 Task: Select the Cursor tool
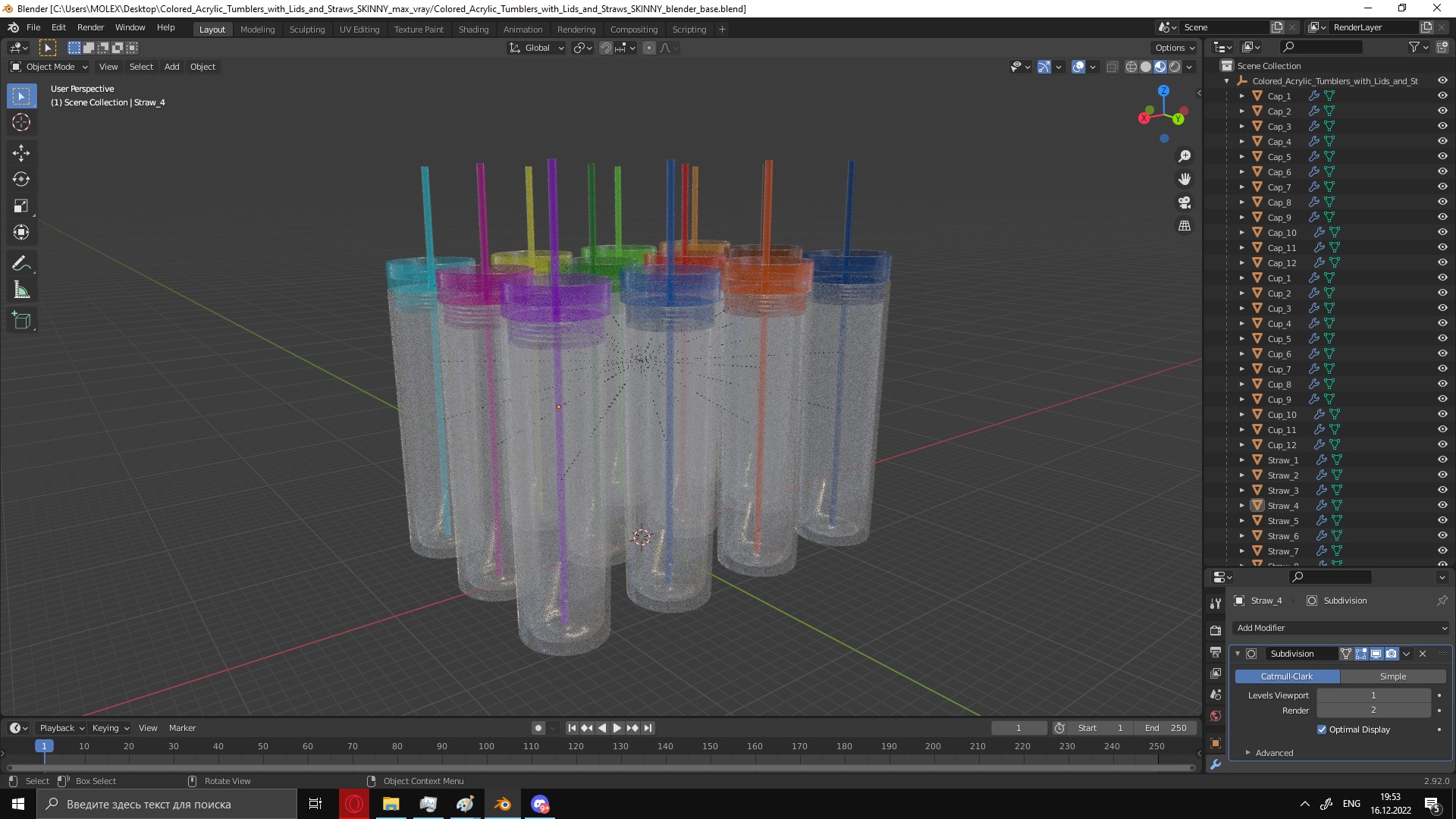[x=21, y=122]
